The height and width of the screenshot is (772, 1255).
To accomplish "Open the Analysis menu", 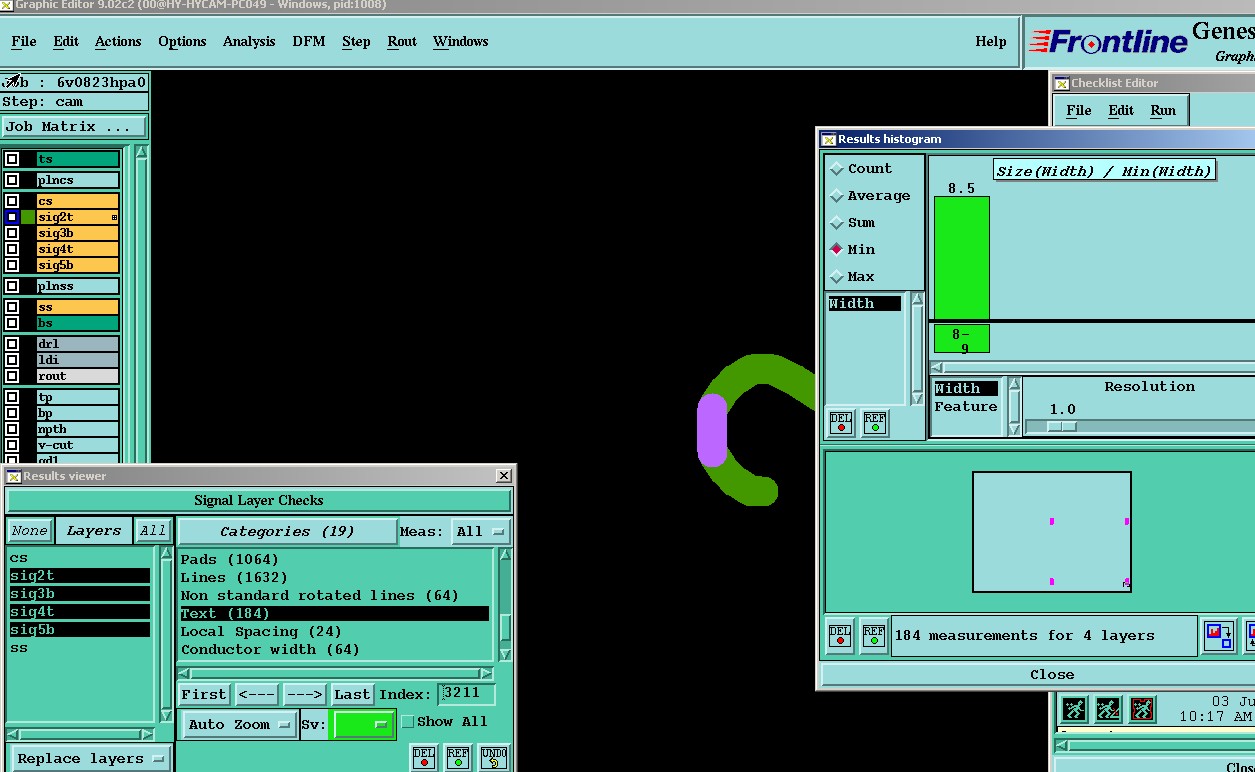I will (249, 42).
